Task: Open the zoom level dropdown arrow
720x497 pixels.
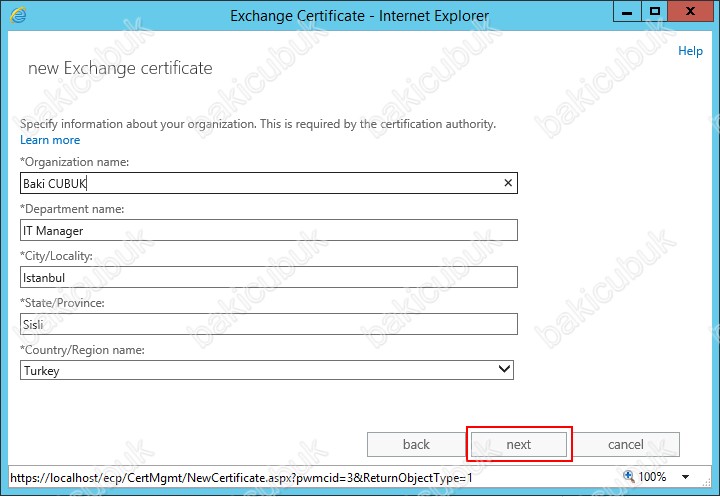Action: point(686,477)
